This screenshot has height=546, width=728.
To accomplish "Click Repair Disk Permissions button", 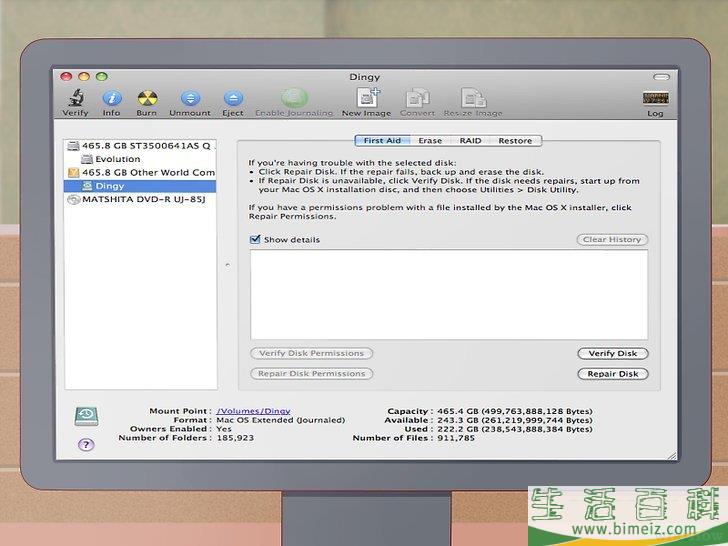I will pyautogui.click(x=312, y=374).
